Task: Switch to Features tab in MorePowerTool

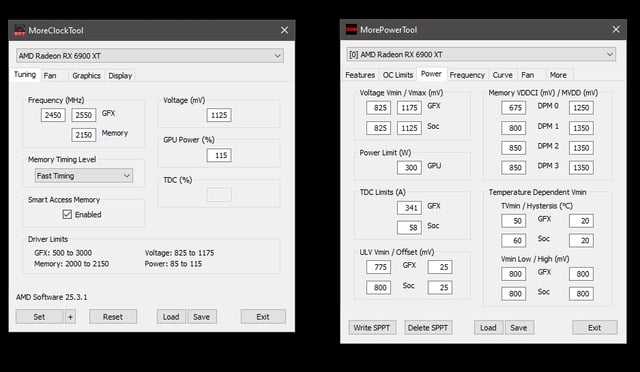Action: click(x=360, y=75)
